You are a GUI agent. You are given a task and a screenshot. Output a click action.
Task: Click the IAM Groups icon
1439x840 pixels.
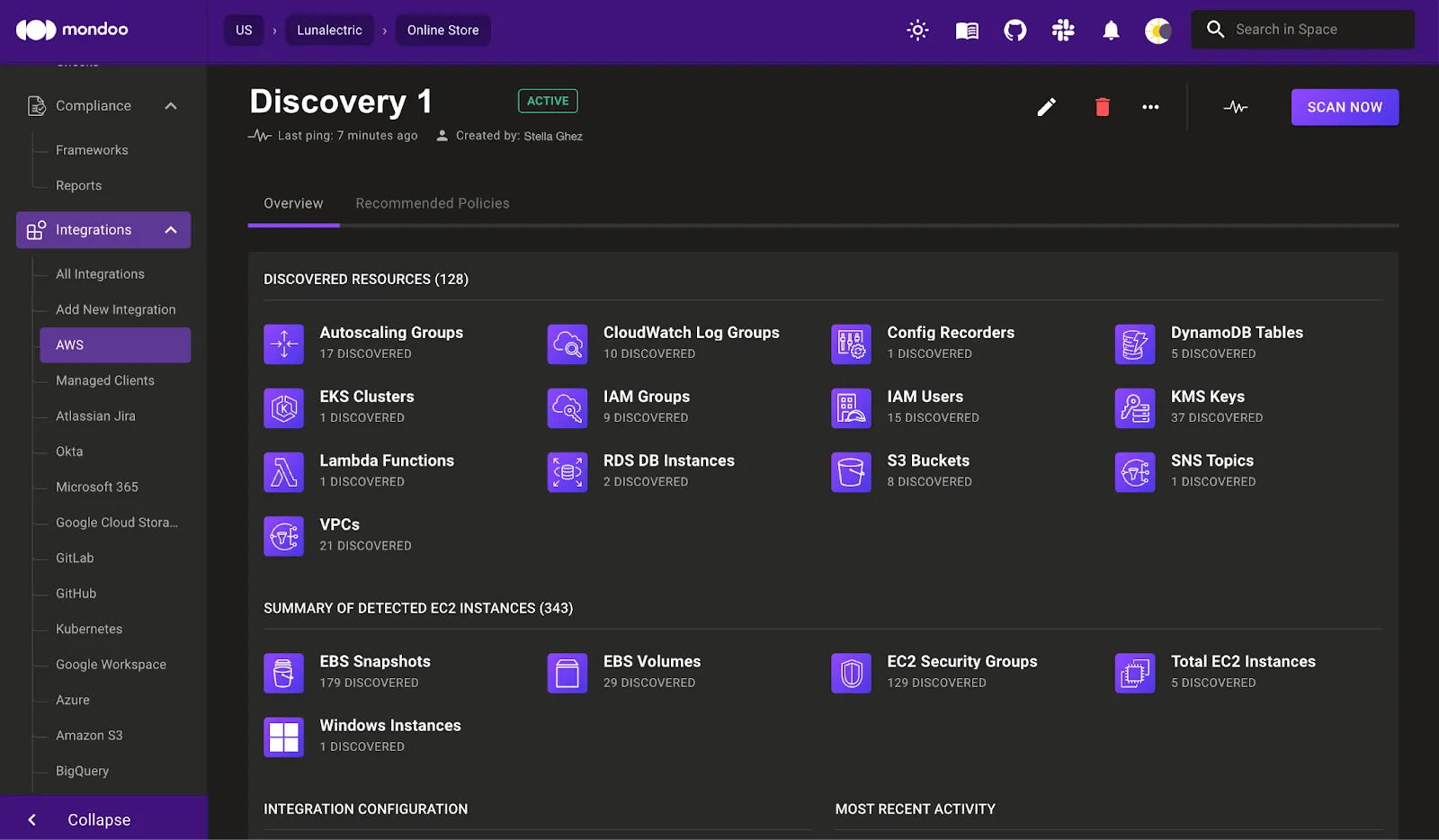[568, 407]
